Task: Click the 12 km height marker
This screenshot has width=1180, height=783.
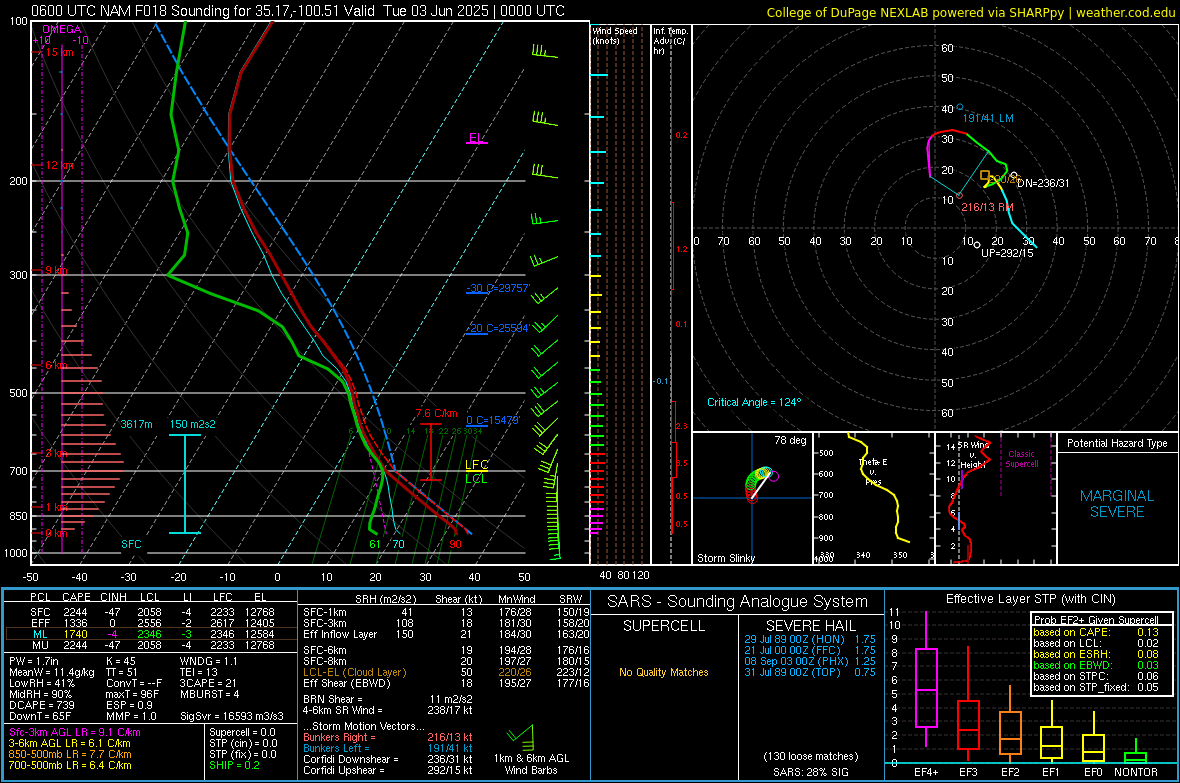Action: [59, 165]
